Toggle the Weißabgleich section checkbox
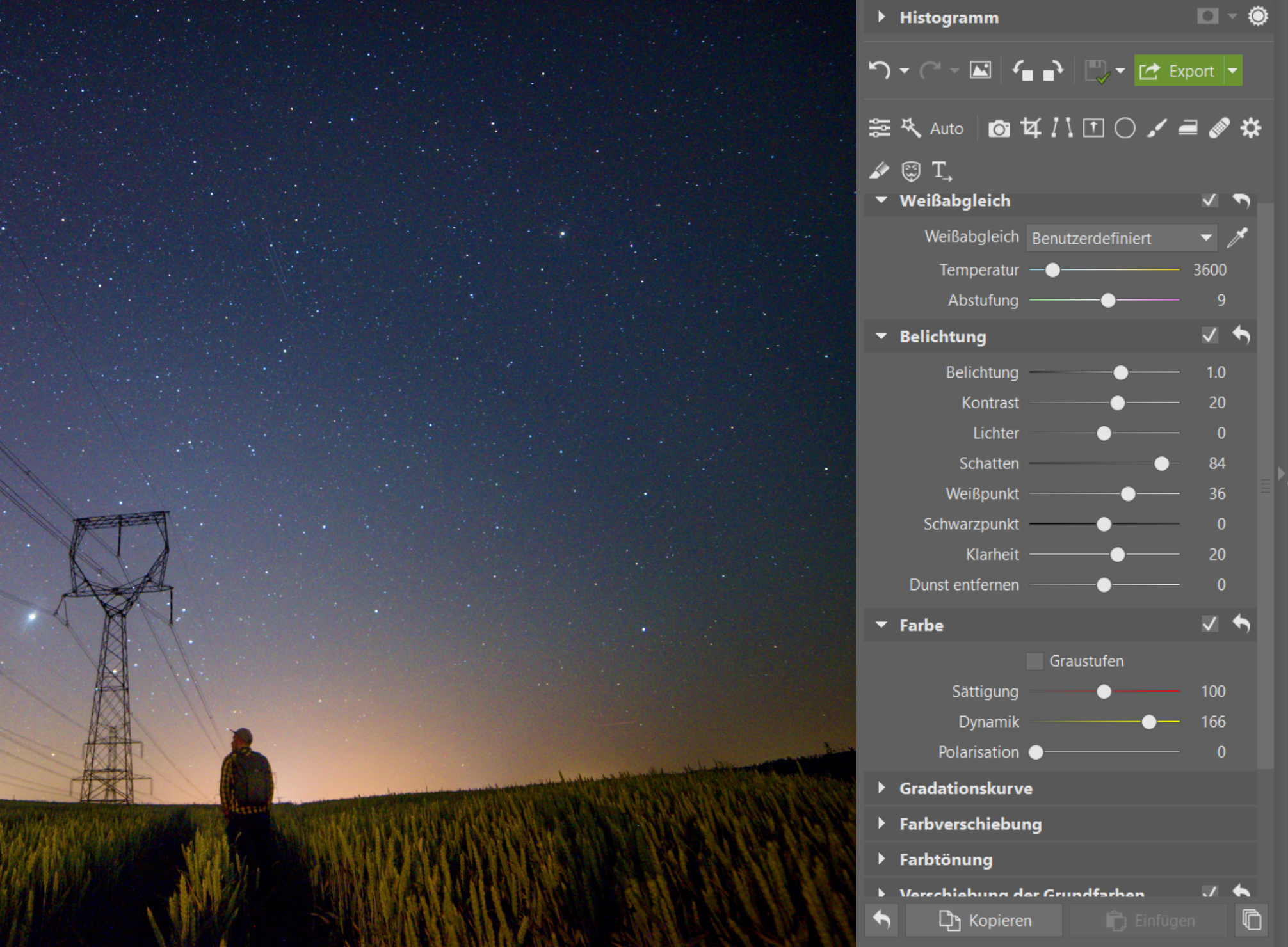 pyautogui.click(x=1209, y=200)
